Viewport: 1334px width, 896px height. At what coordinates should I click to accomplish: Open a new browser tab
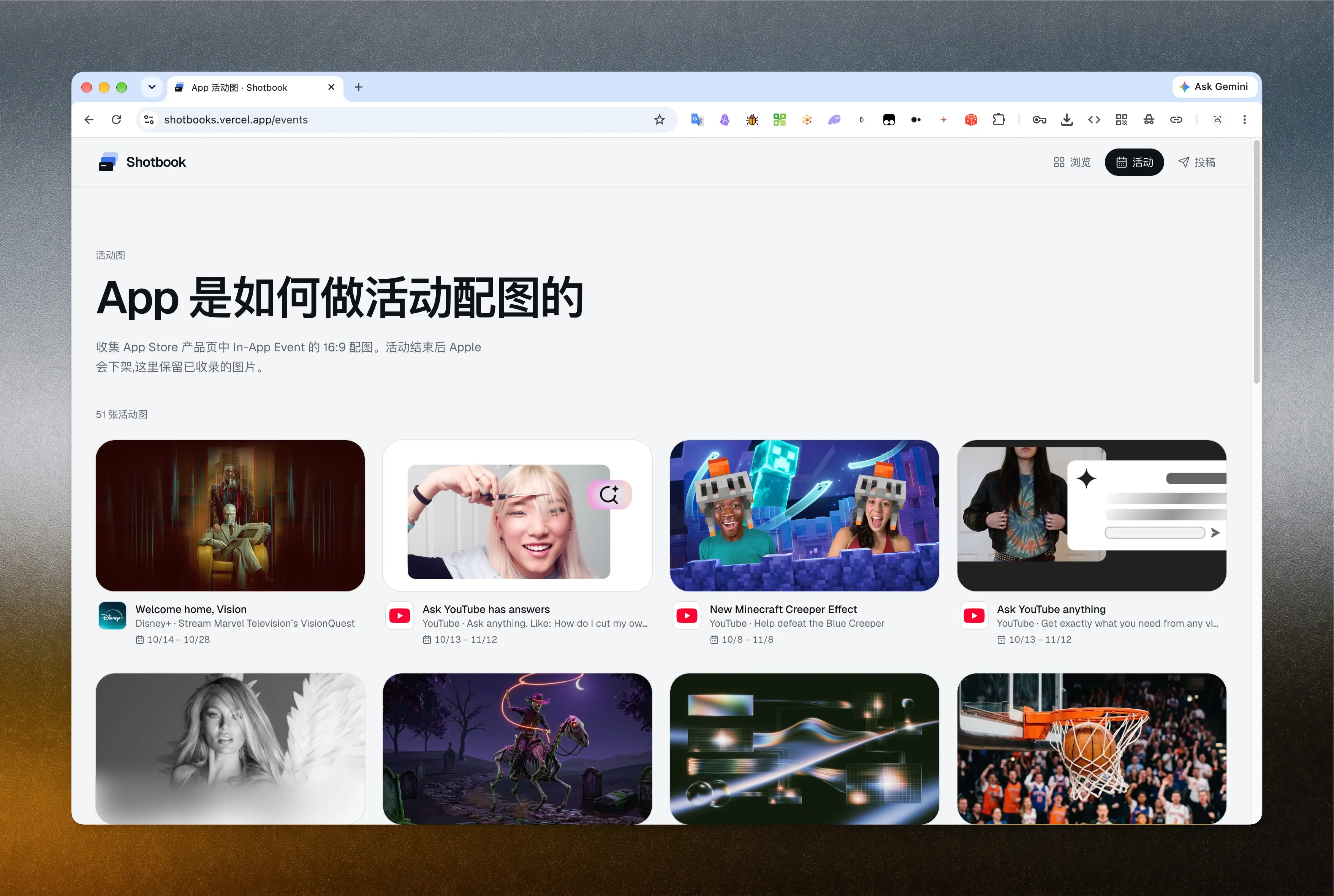pos(358,87)
